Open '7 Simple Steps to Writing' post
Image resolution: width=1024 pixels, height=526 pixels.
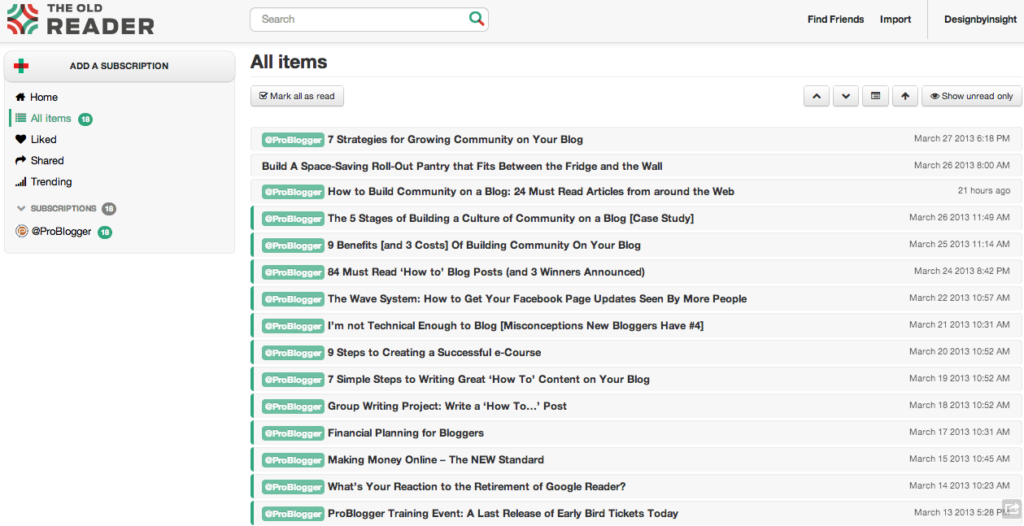(x=488, y=379)
